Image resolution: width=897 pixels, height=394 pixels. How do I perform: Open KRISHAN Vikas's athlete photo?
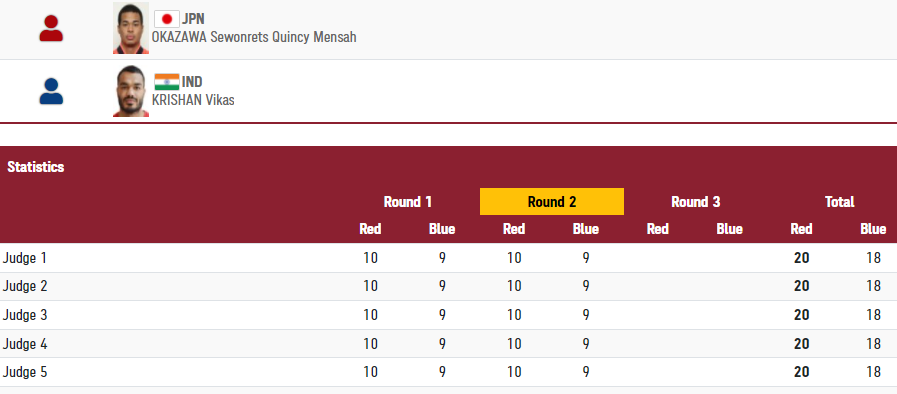[131, 91]
